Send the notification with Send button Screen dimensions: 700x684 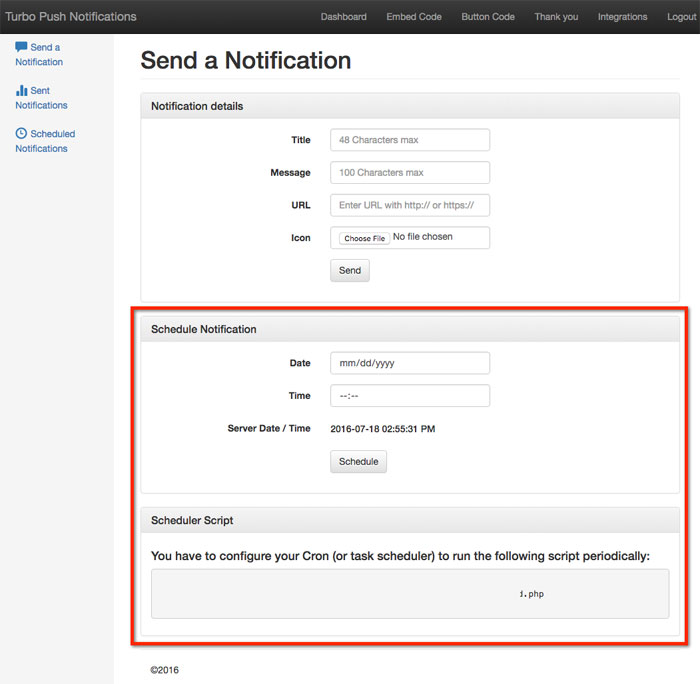(x=350, y=270)
